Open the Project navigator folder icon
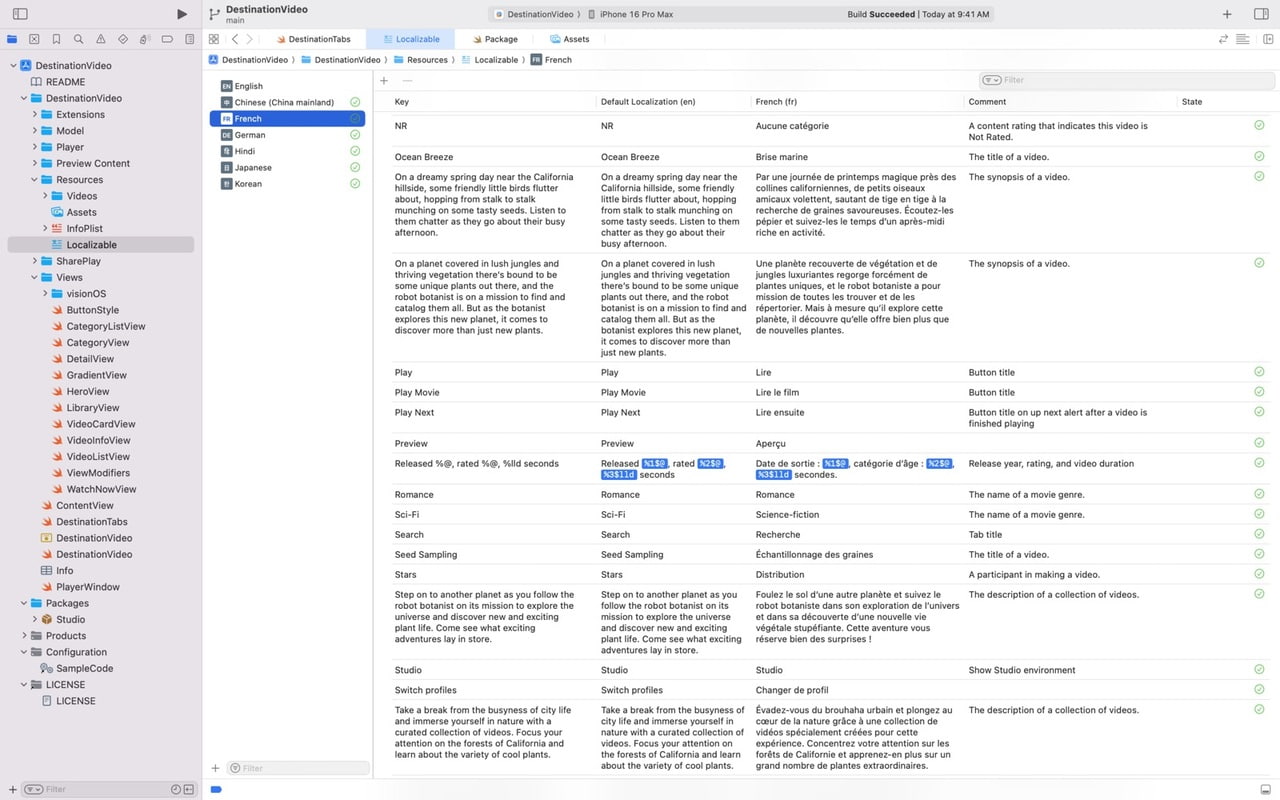This screenshot has width=1280, height=800. coord(12,39)
